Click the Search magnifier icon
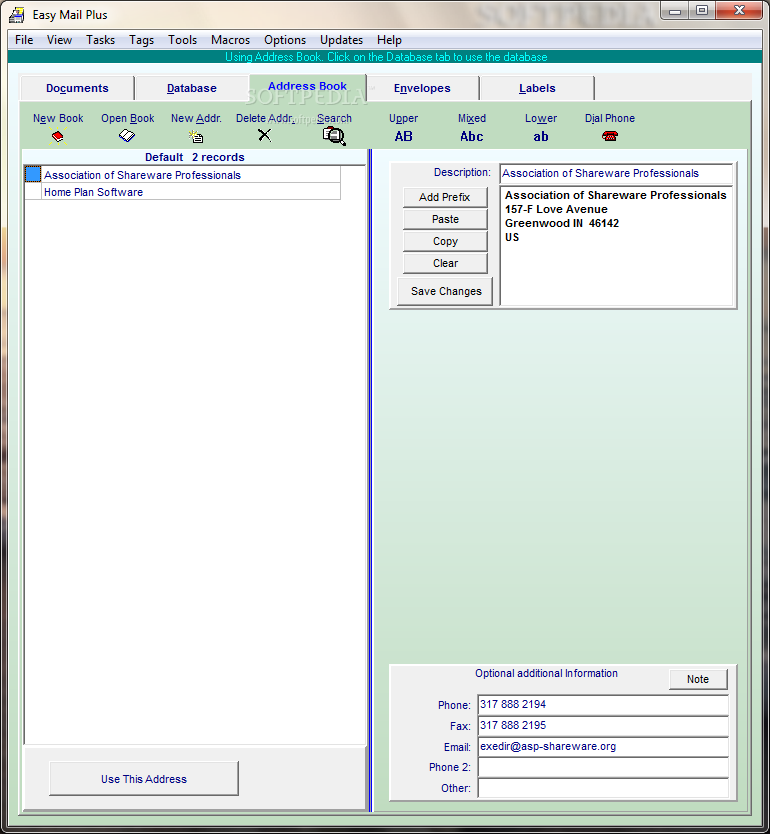Viewport: 770px width, 834px height. [334, 136]
